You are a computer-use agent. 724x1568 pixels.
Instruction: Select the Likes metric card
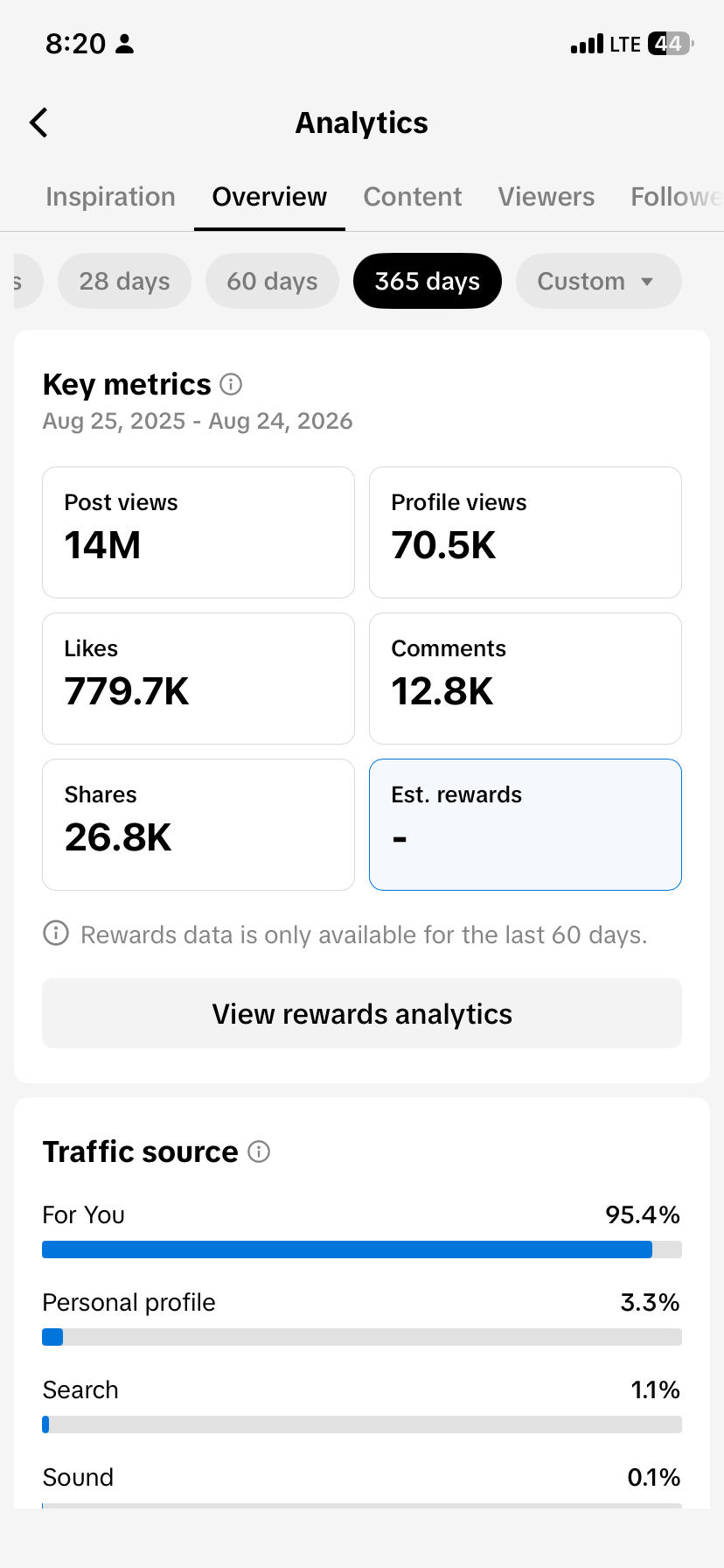[x=198, y=678]
